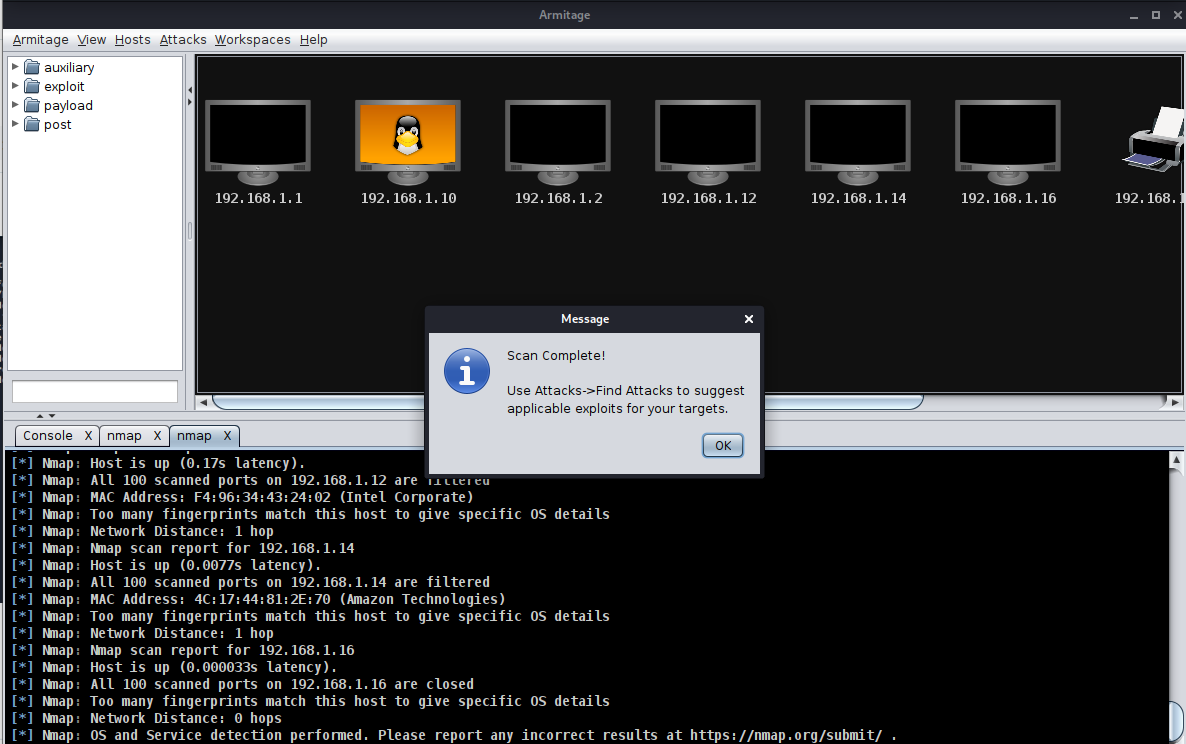Switch to the Console tab

click(48, 436)
